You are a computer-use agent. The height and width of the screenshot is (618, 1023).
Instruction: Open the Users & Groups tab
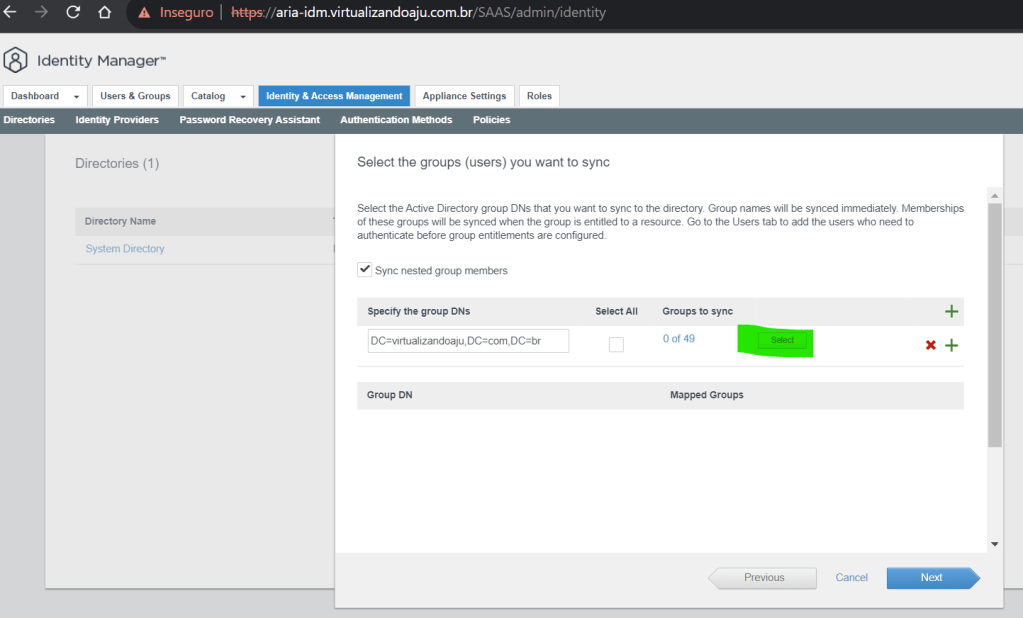tap(135, 96)
